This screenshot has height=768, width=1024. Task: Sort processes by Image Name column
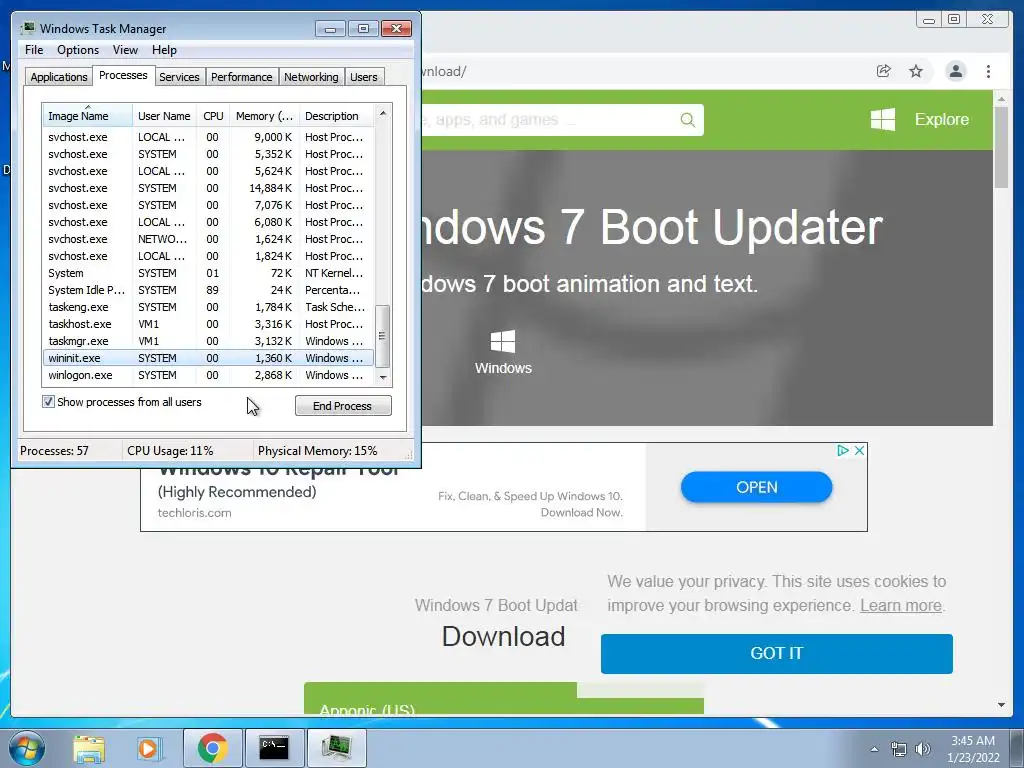[x=88, y=116]
